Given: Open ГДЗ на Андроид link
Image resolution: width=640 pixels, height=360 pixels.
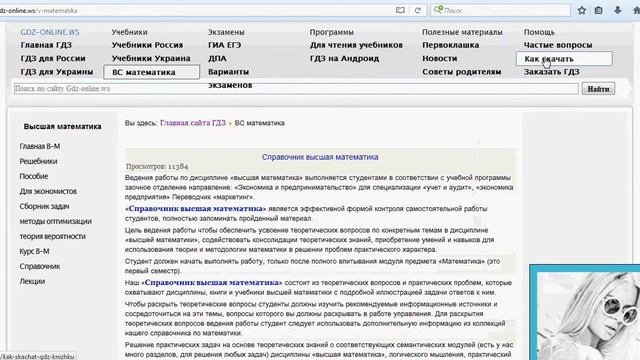Looking at the screenshot, I should (x=344, y=58).
